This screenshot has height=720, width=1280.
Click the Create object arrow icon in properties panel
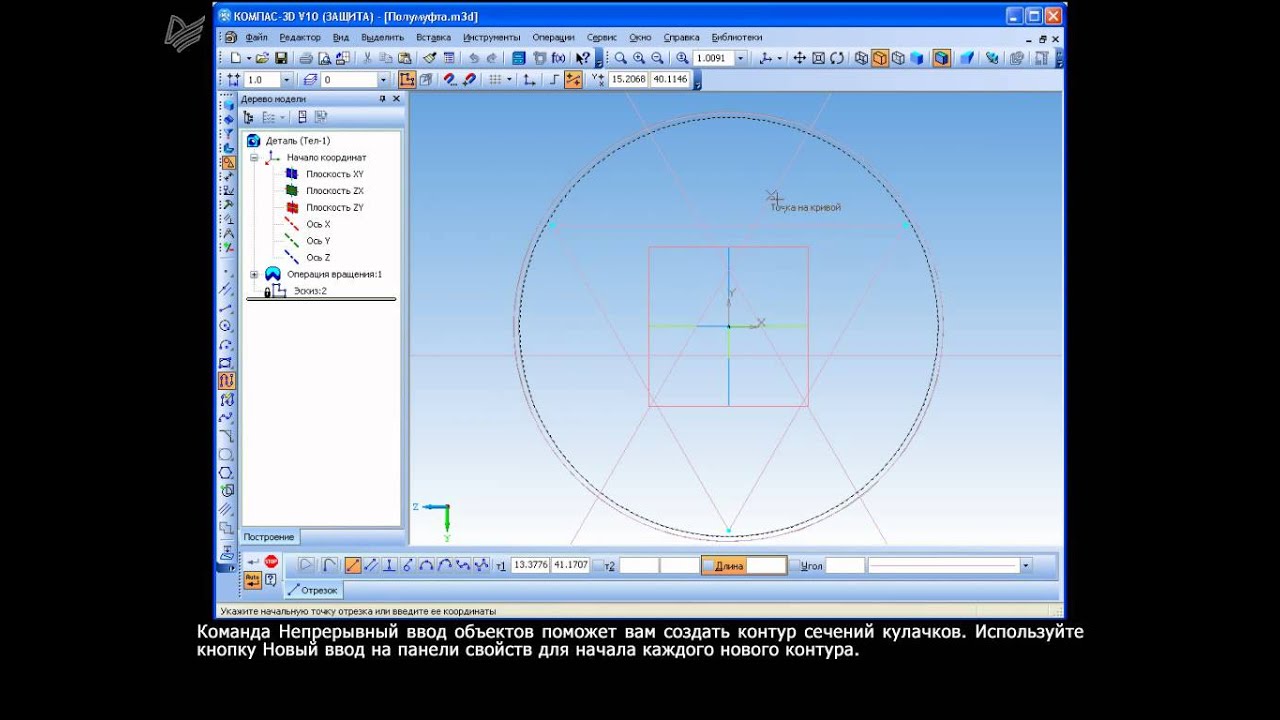pyautogui.click(x=253, y=562)
